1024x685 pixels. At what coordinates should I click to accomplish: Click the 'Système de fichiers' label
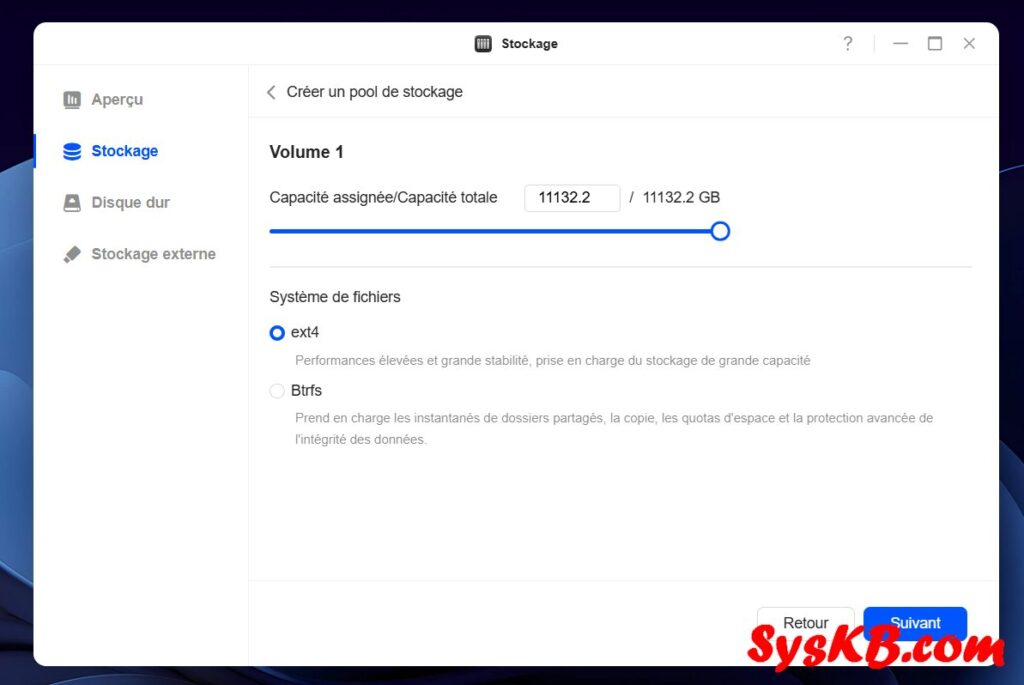click(x=335, y=297)
